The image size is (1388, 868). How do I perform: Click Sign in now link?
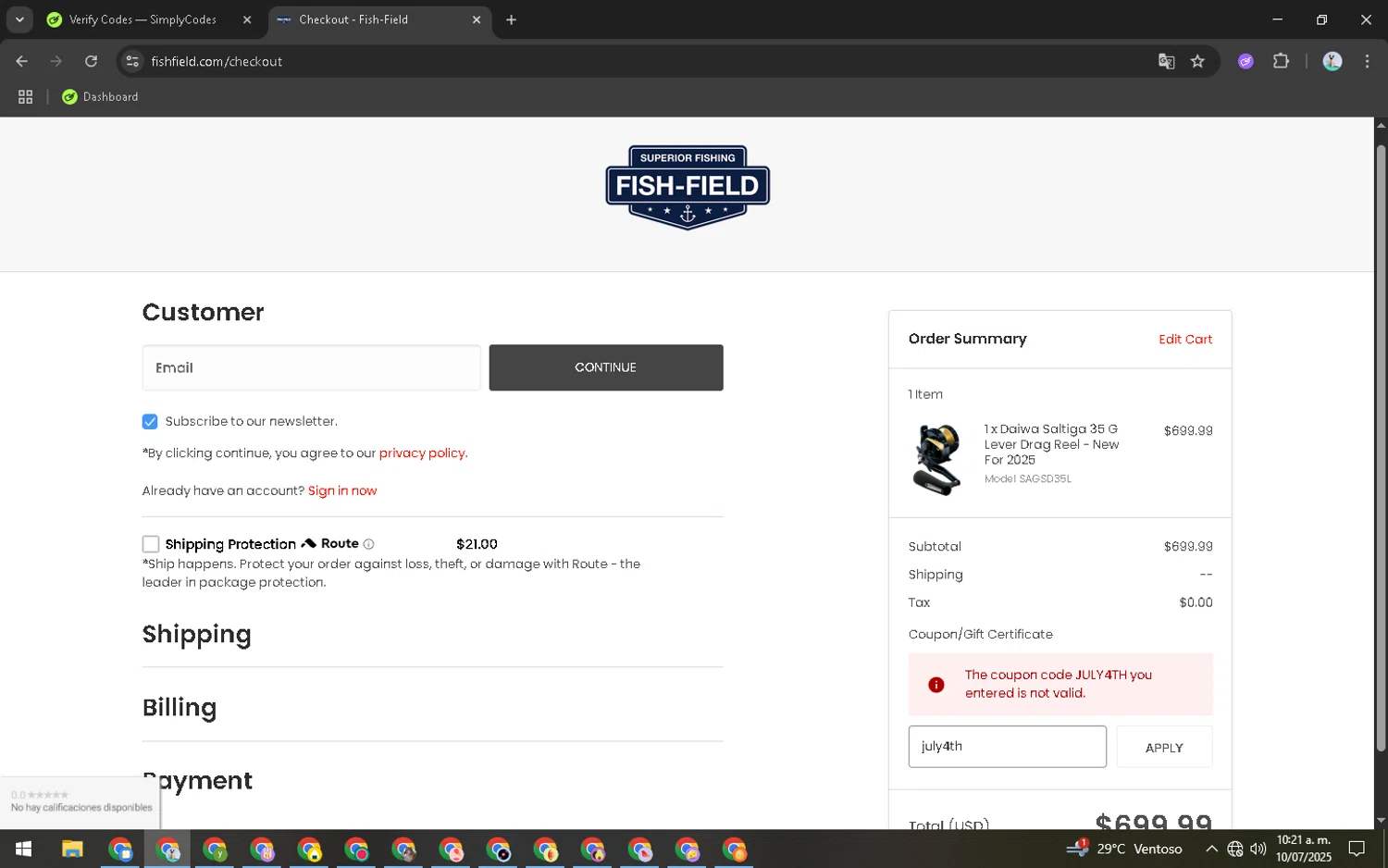click(342, 490)
